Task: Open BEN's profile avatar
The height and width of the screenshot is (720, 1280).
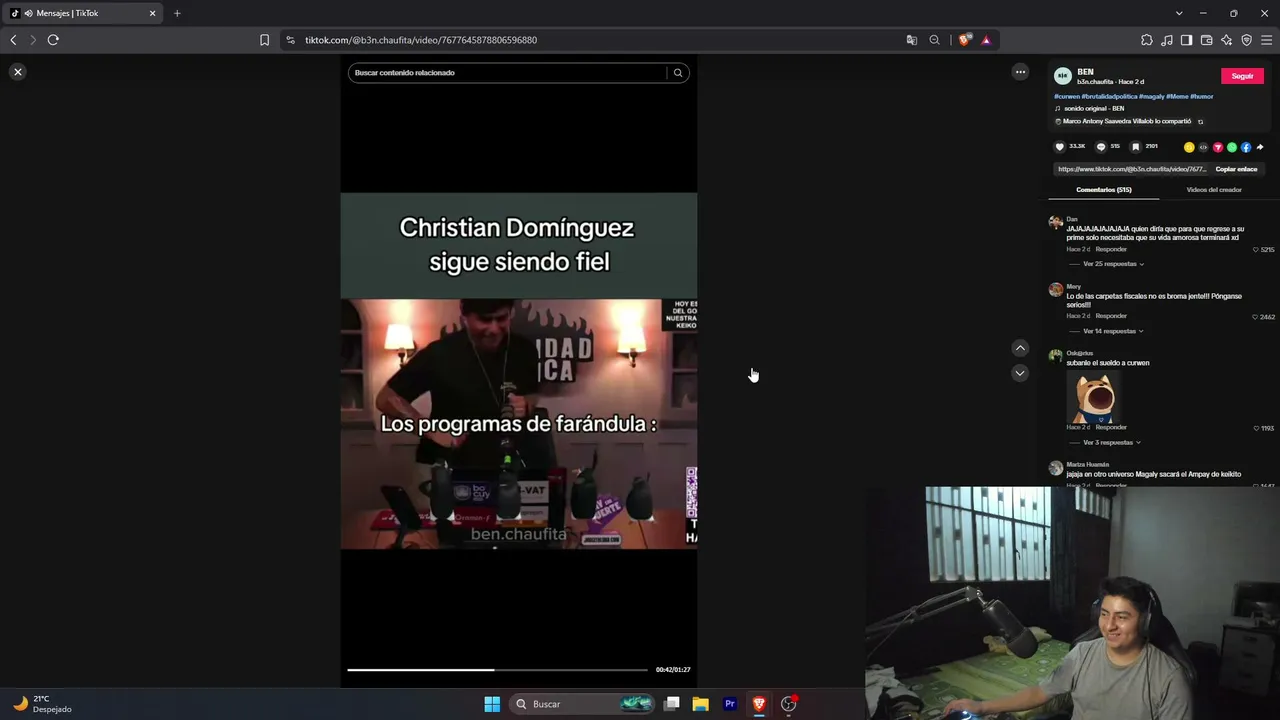Action: 1063,76
